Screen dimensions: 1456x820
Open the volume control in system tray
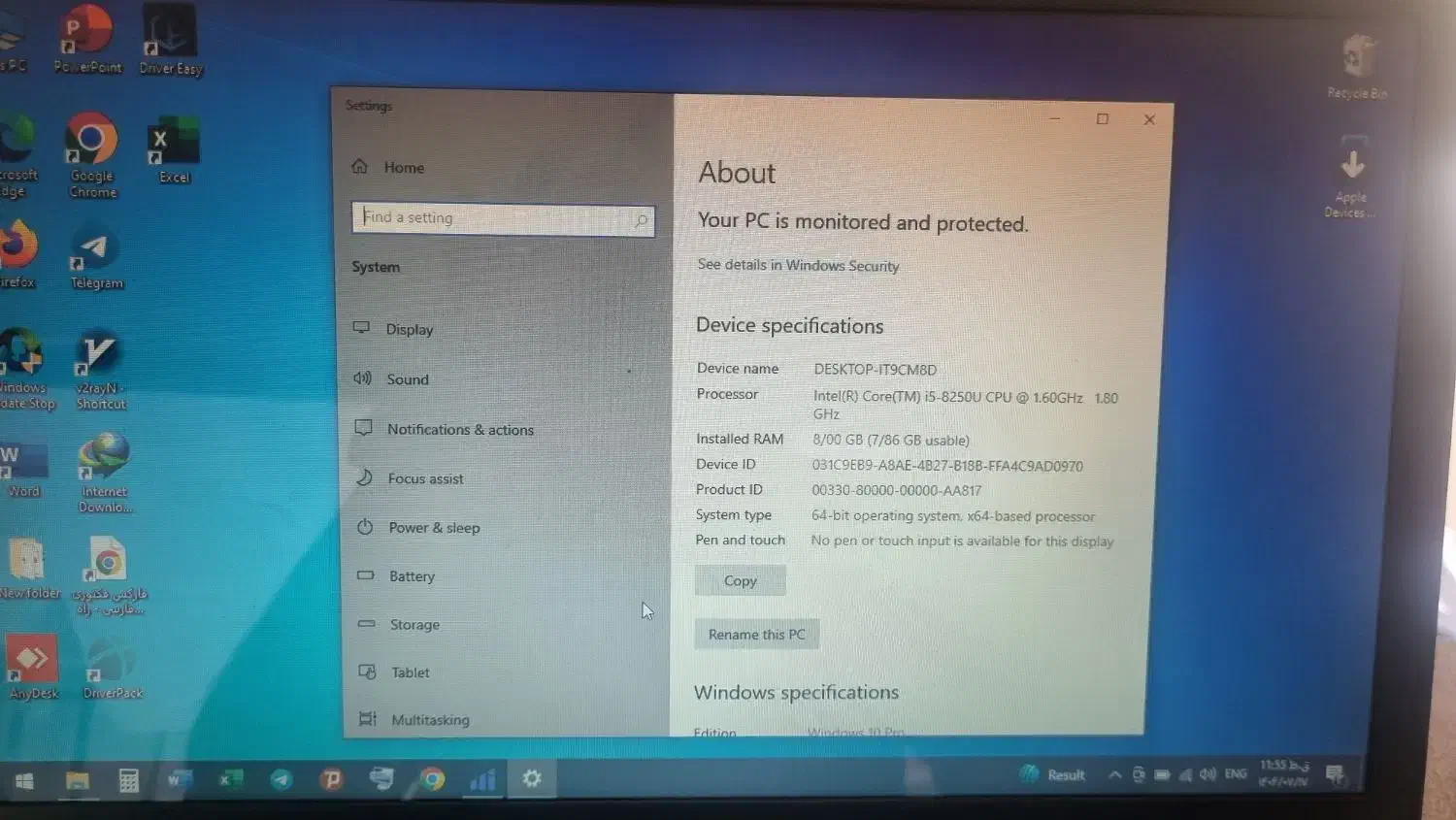(x=1208, y=774)
